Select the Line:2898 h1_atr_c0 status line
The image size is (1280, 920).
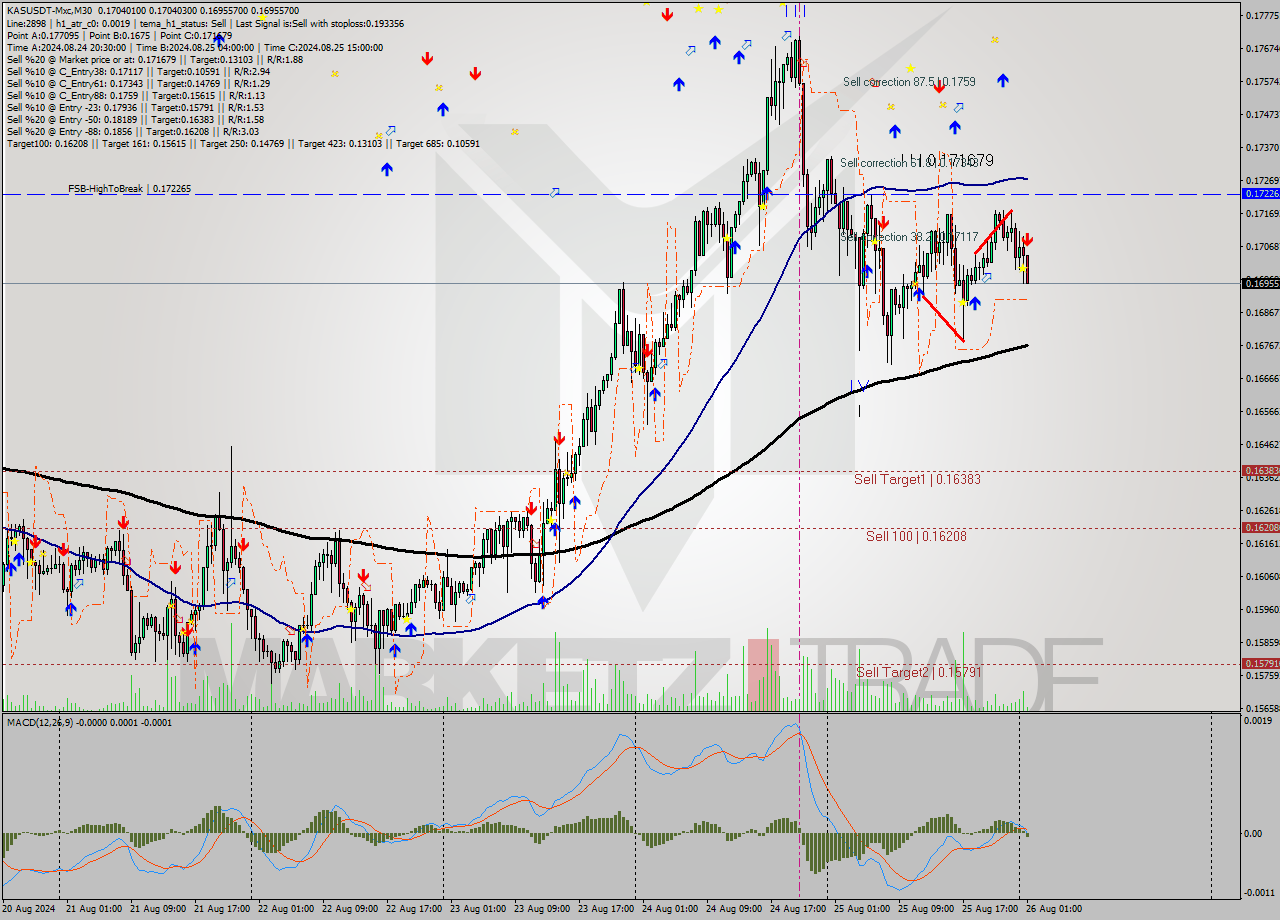coord(205,23)
